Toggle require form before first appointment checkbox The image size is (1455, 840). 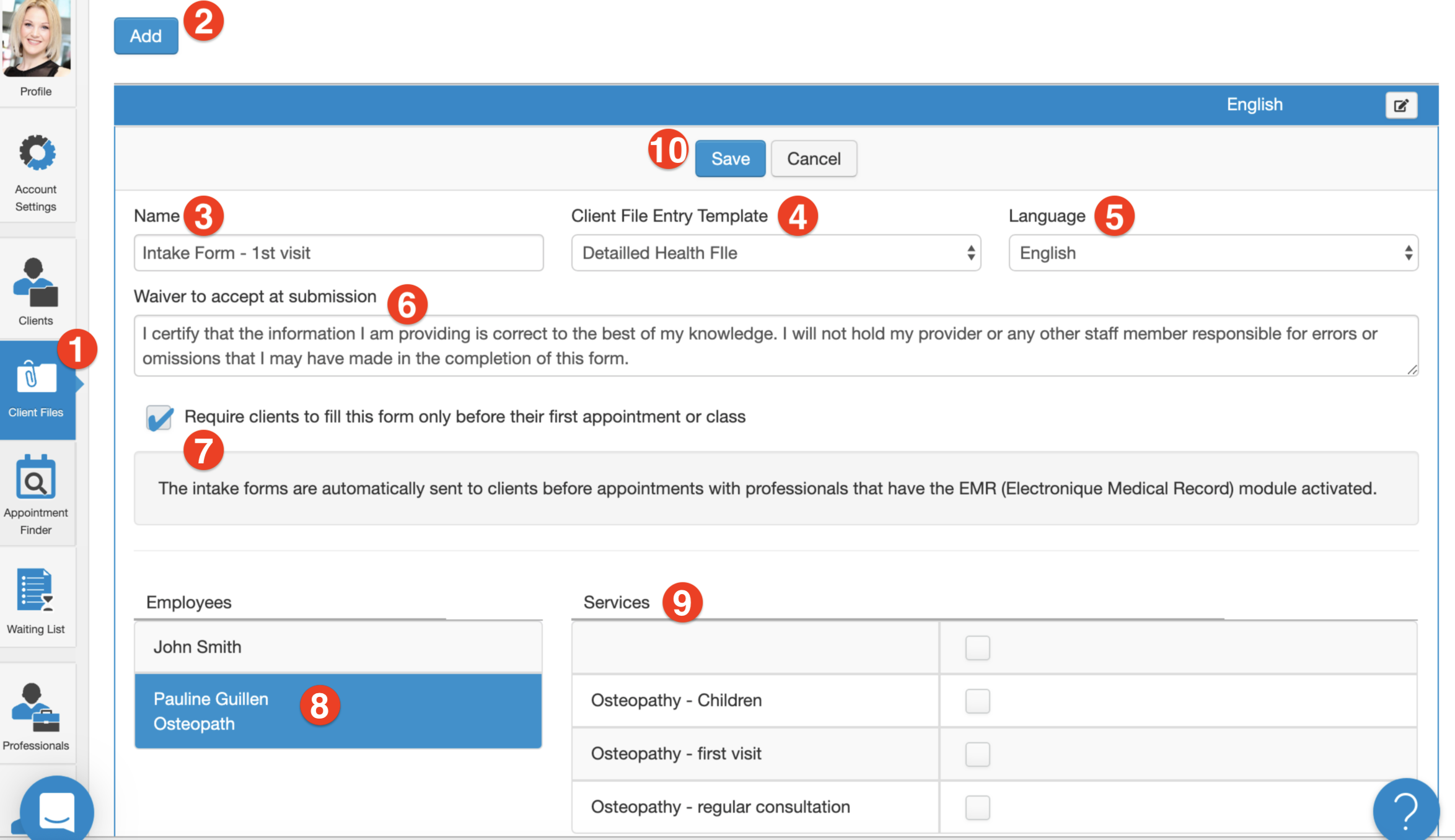point(159,418)
